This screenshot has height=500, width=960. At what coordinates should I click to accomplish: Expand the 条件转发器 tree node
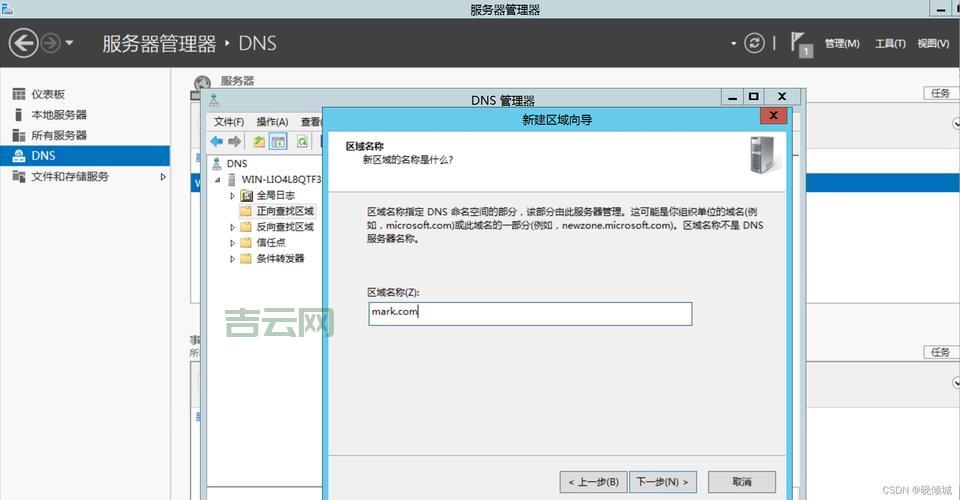coord(233,259)
